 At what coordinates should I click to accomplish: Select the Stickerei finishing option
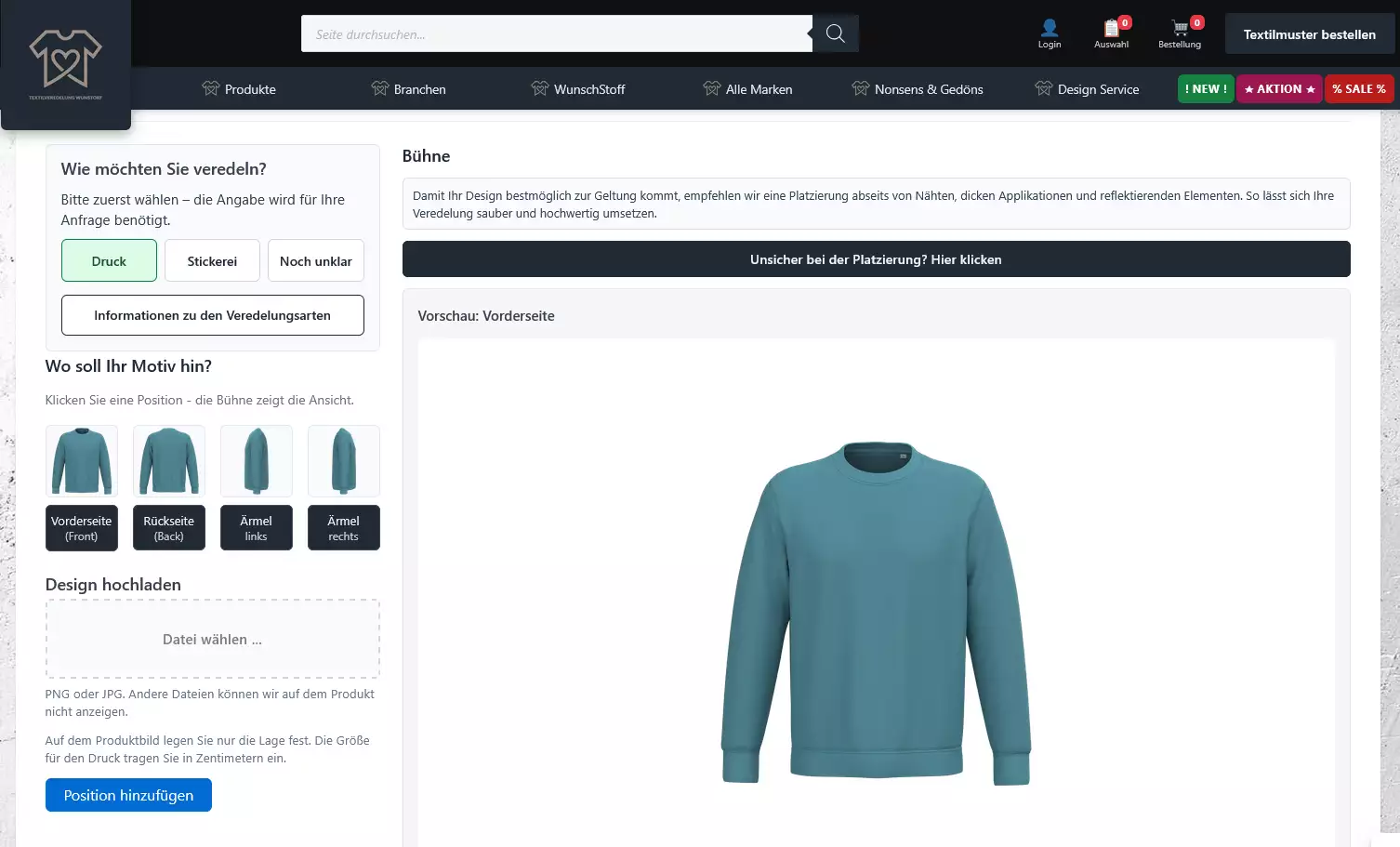pyautogui.click(x=212, y=260)
